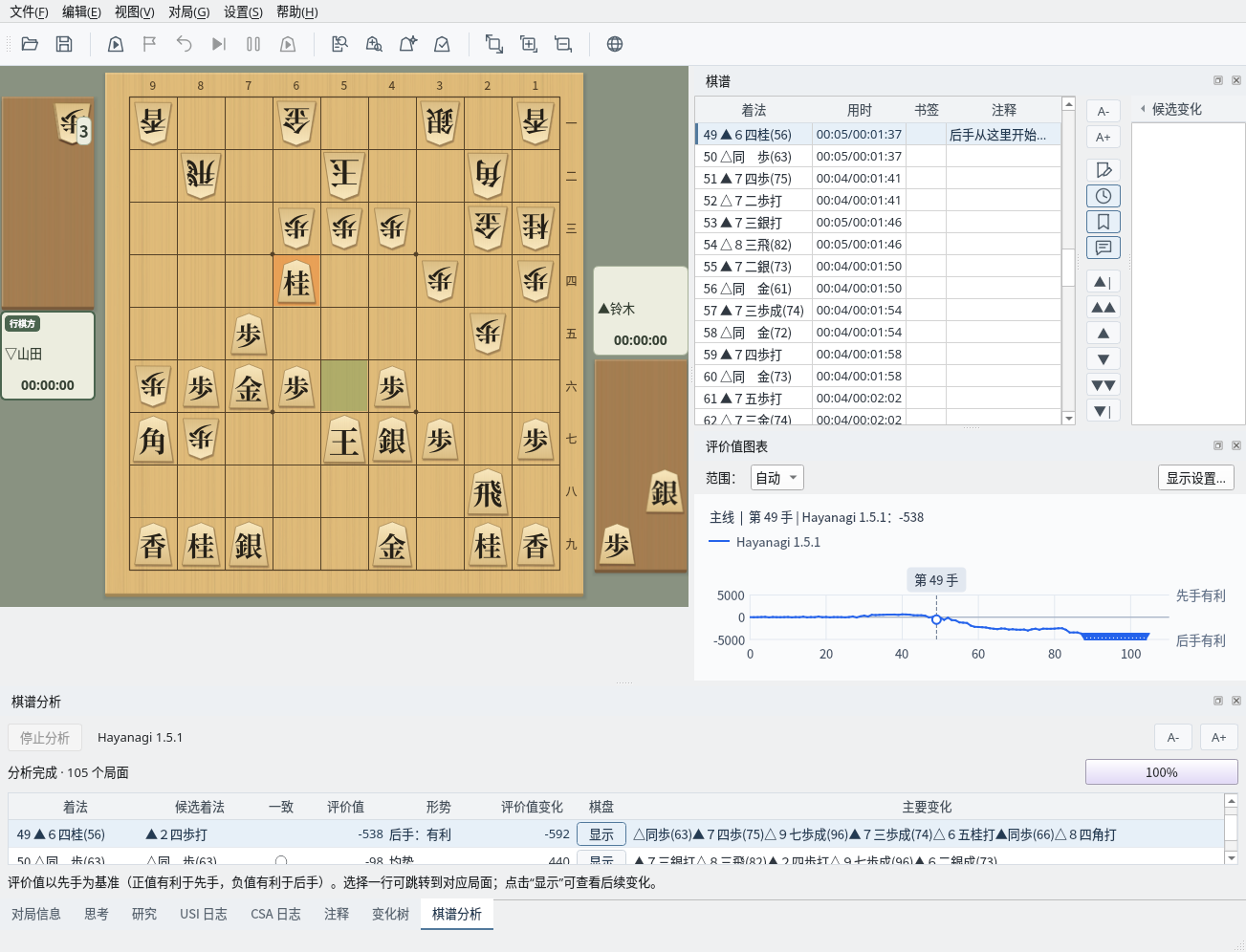Click the 100% analysis progress bar
The height and width of the screenshot is (952, 1246).
[x=1162, y=772]
